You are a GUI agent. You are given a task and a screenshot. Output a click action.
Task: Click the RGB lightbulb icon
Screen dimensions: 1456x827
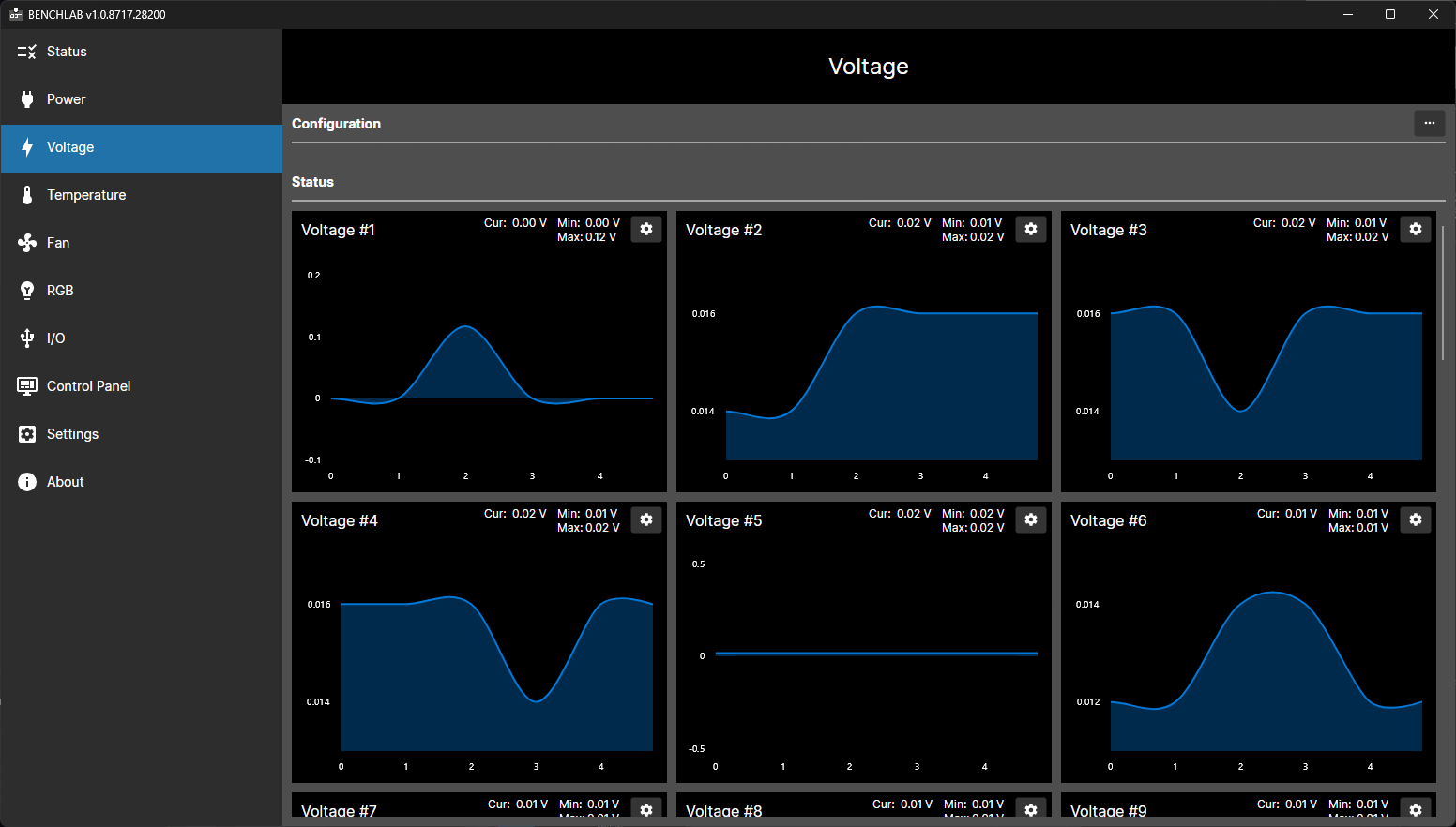pos(26,291)
